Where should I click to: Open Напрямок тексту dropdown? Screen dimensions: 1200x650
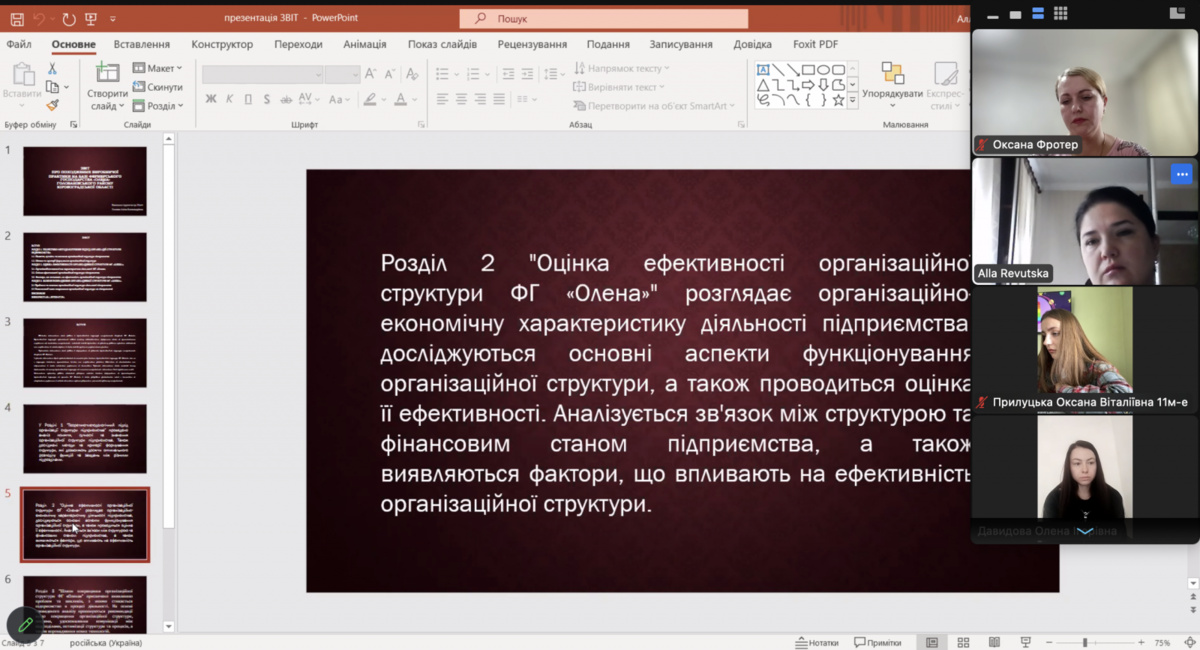coord(622,68)
